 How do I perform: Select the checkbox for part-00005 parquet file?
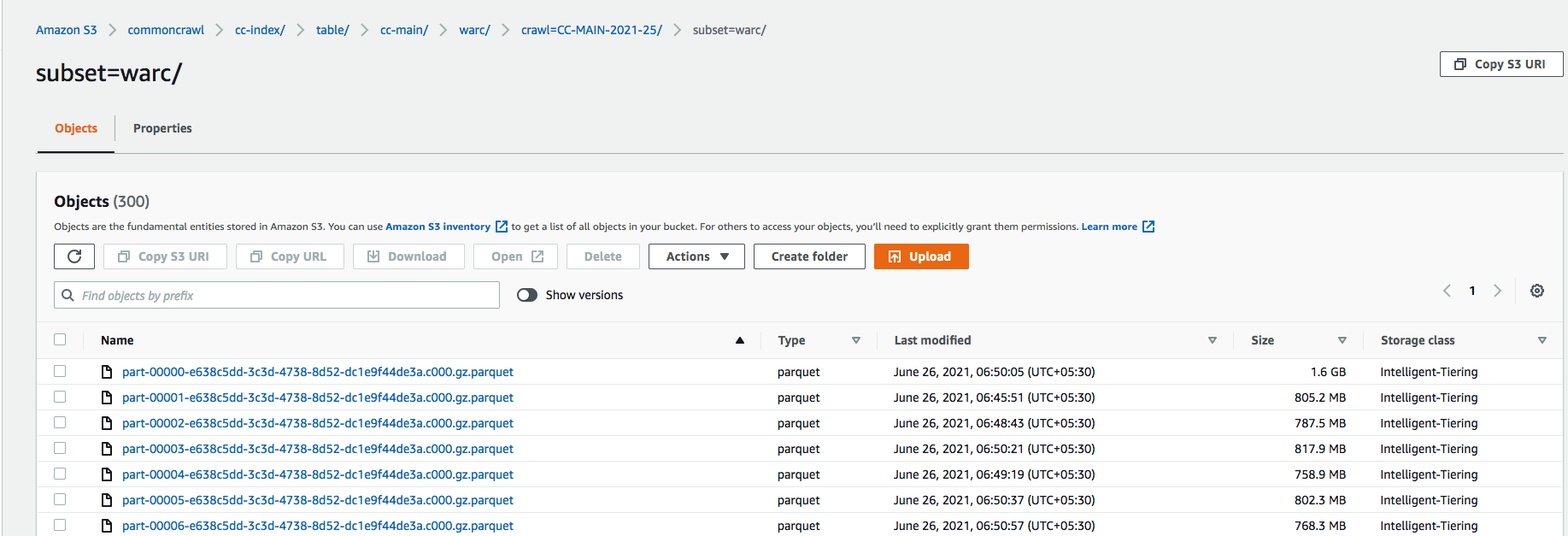[60, 499]
